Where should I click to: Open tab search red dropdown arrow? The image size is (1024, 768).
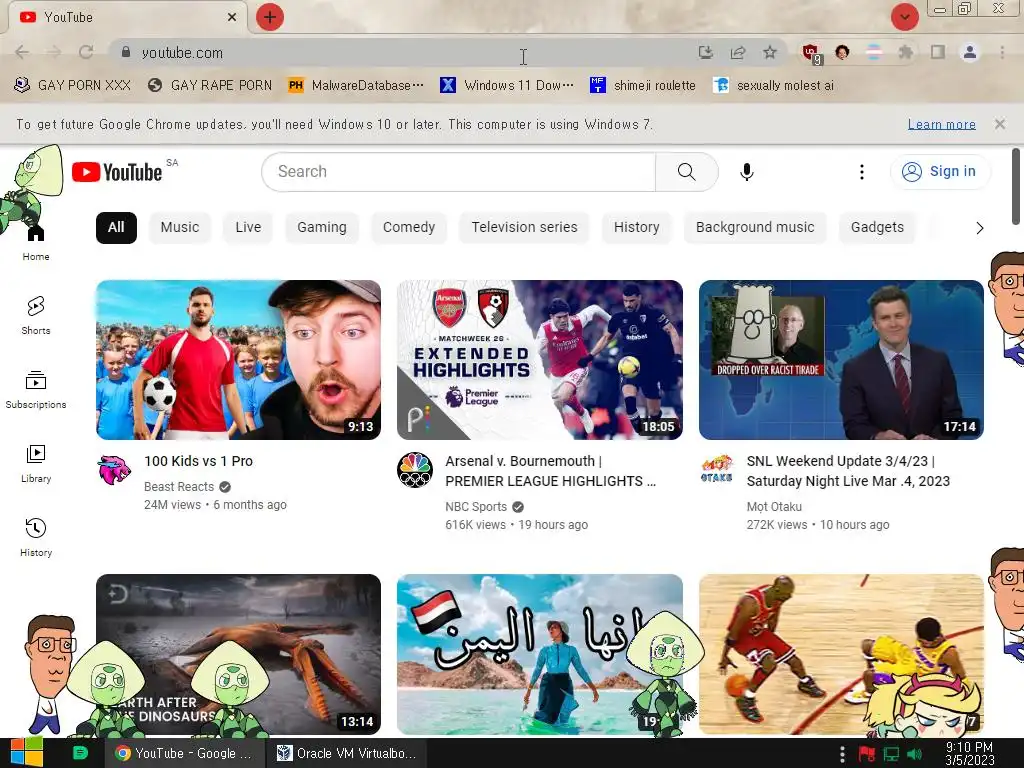(x=904, y=17)
